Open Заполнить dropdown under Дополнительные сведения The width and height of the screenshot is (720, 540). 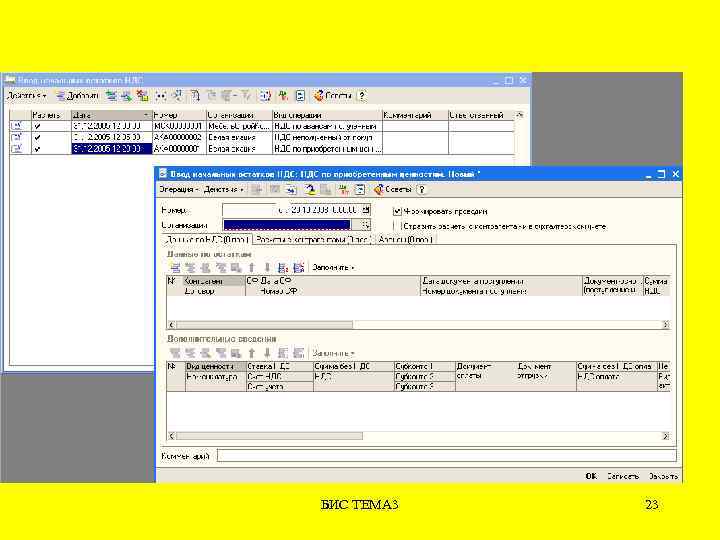[x=333, y=353]
